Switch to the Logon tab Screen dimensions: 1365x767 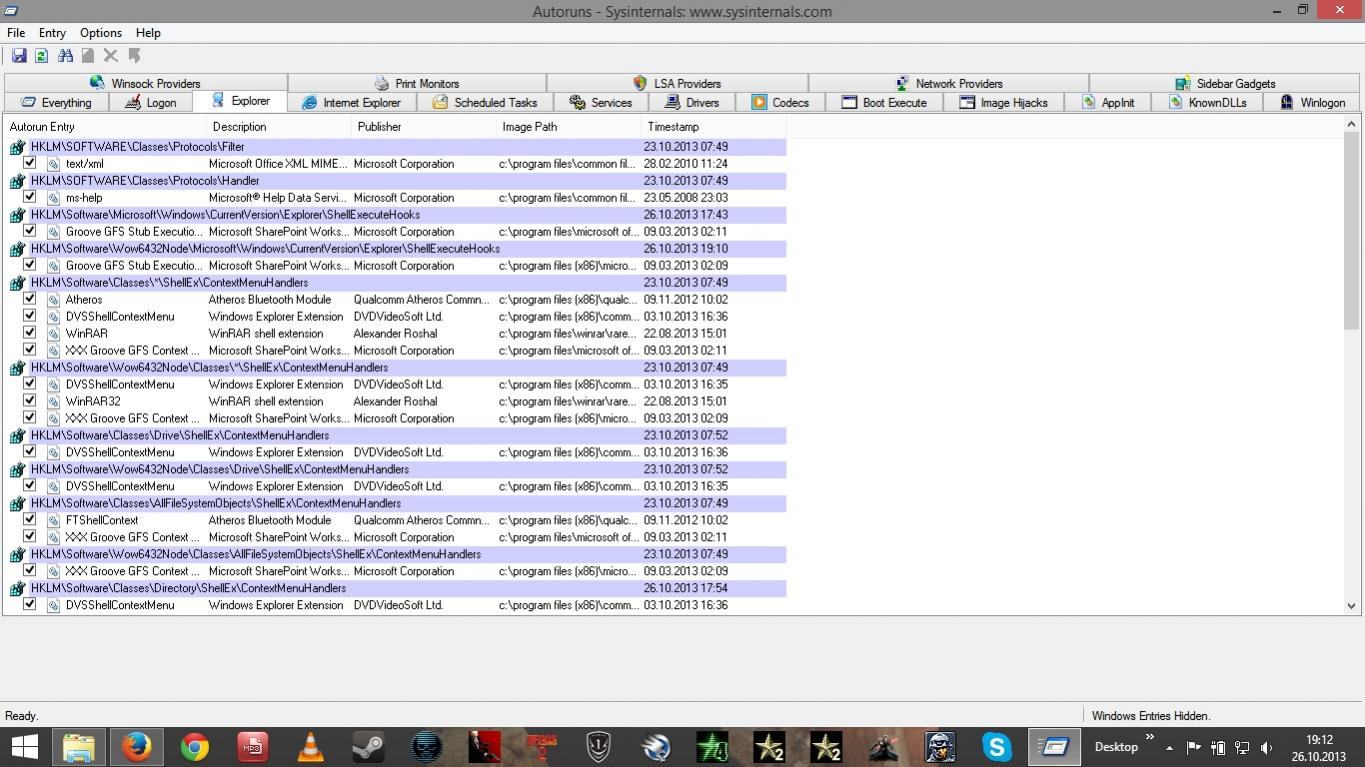(x=150, y=102)
